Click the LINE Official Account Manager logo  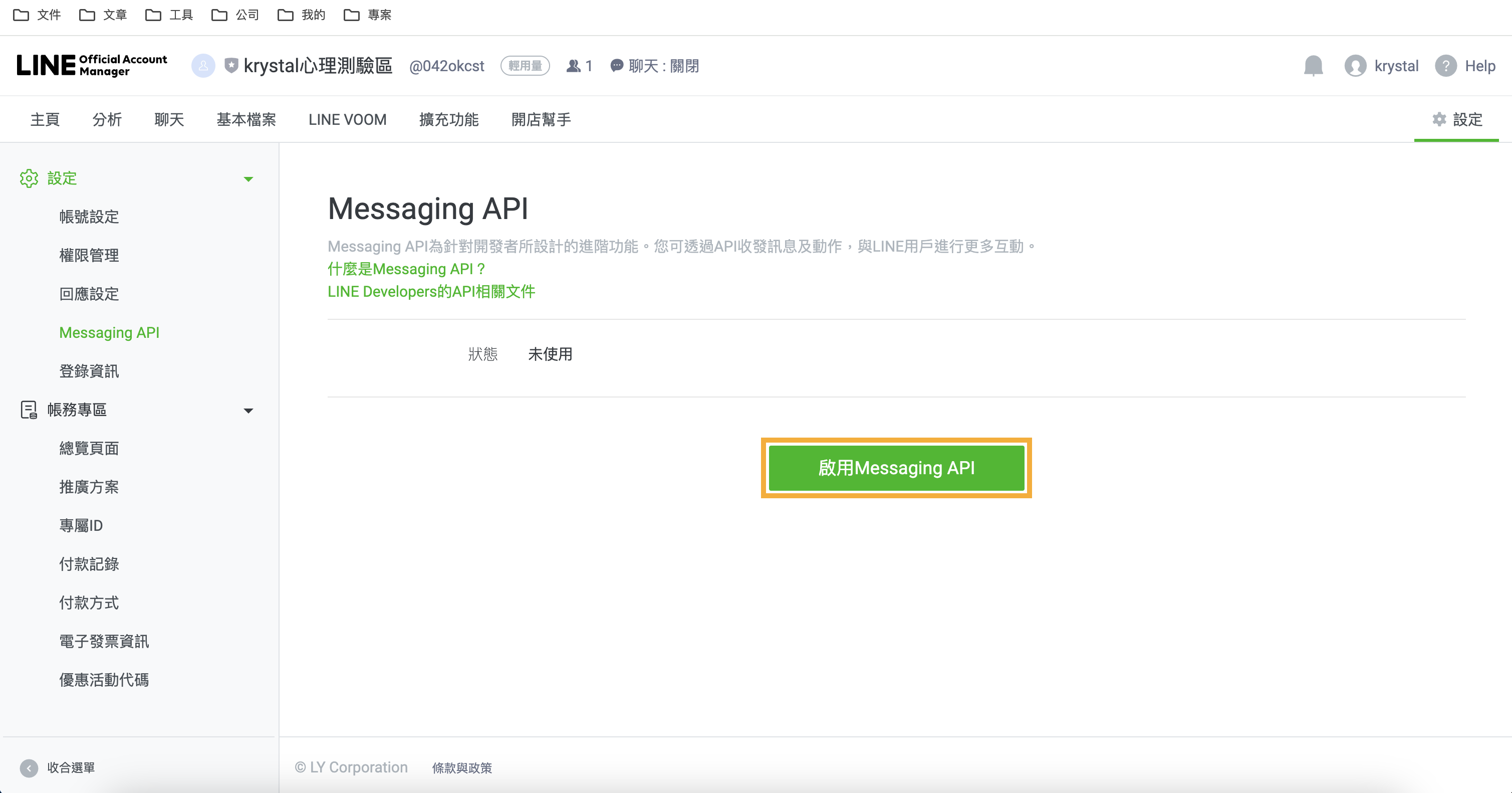tap(92, 65)
